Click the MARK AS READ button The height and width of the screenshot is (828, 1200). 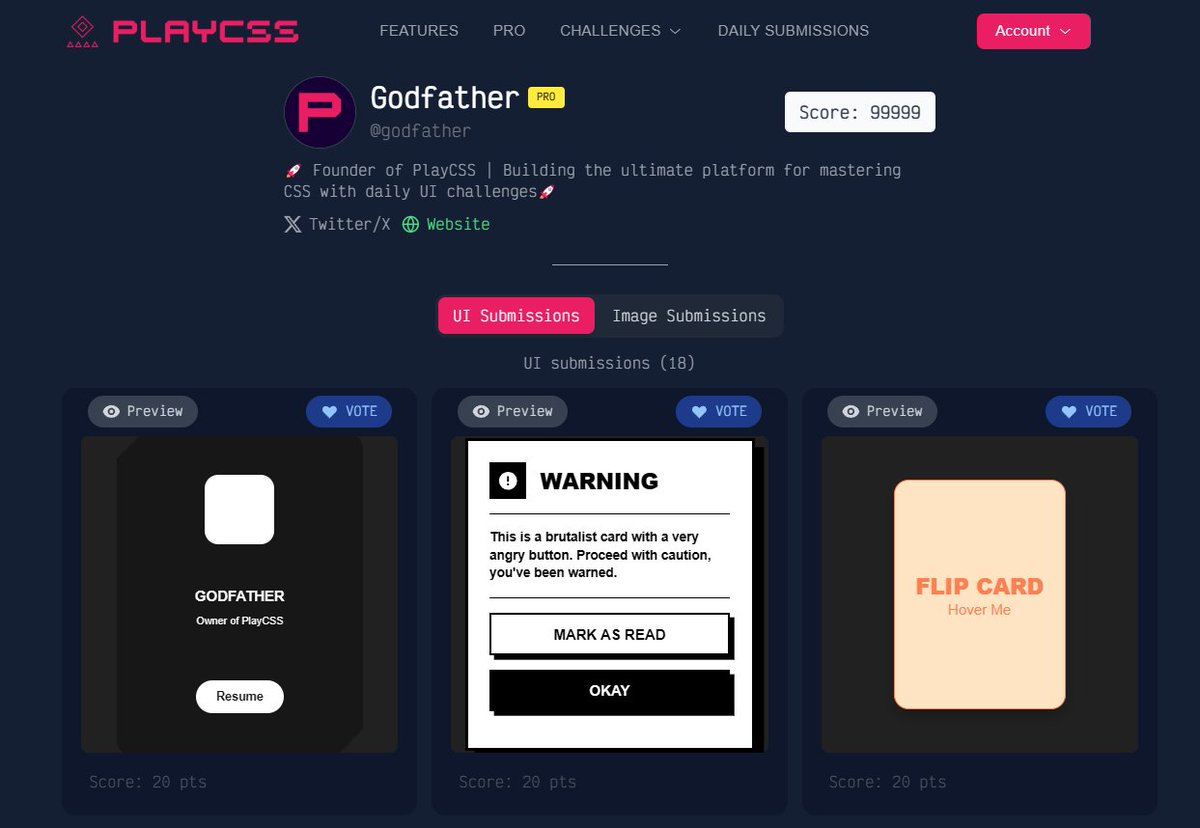(x=610, y=634)
